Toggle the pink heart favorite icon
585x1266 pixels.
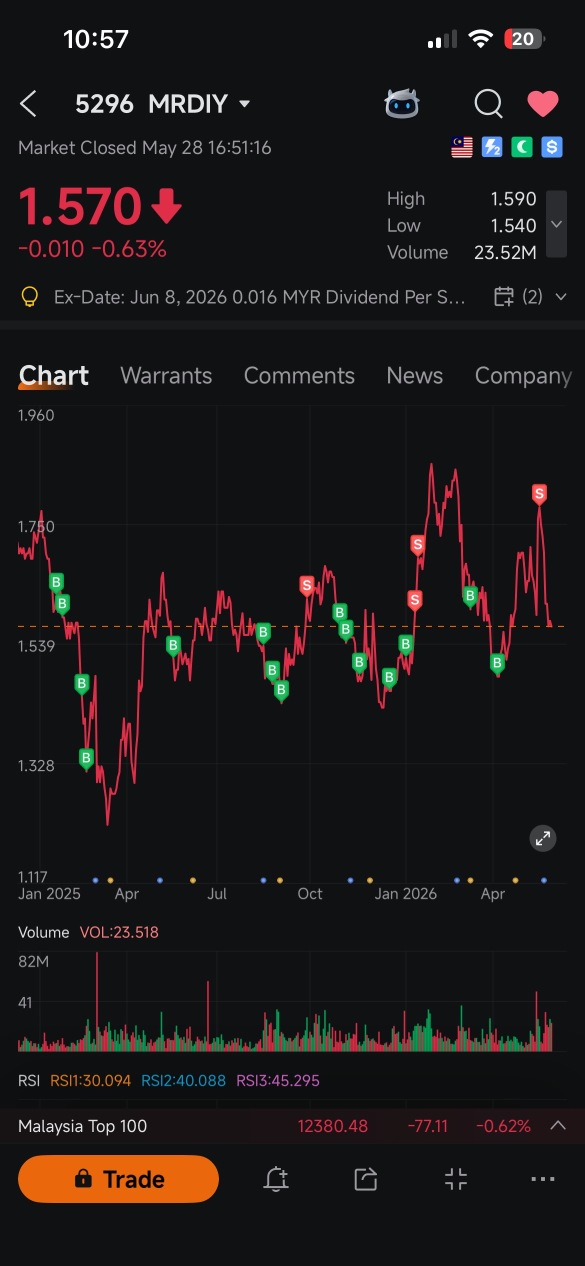(x=543, y=104)
